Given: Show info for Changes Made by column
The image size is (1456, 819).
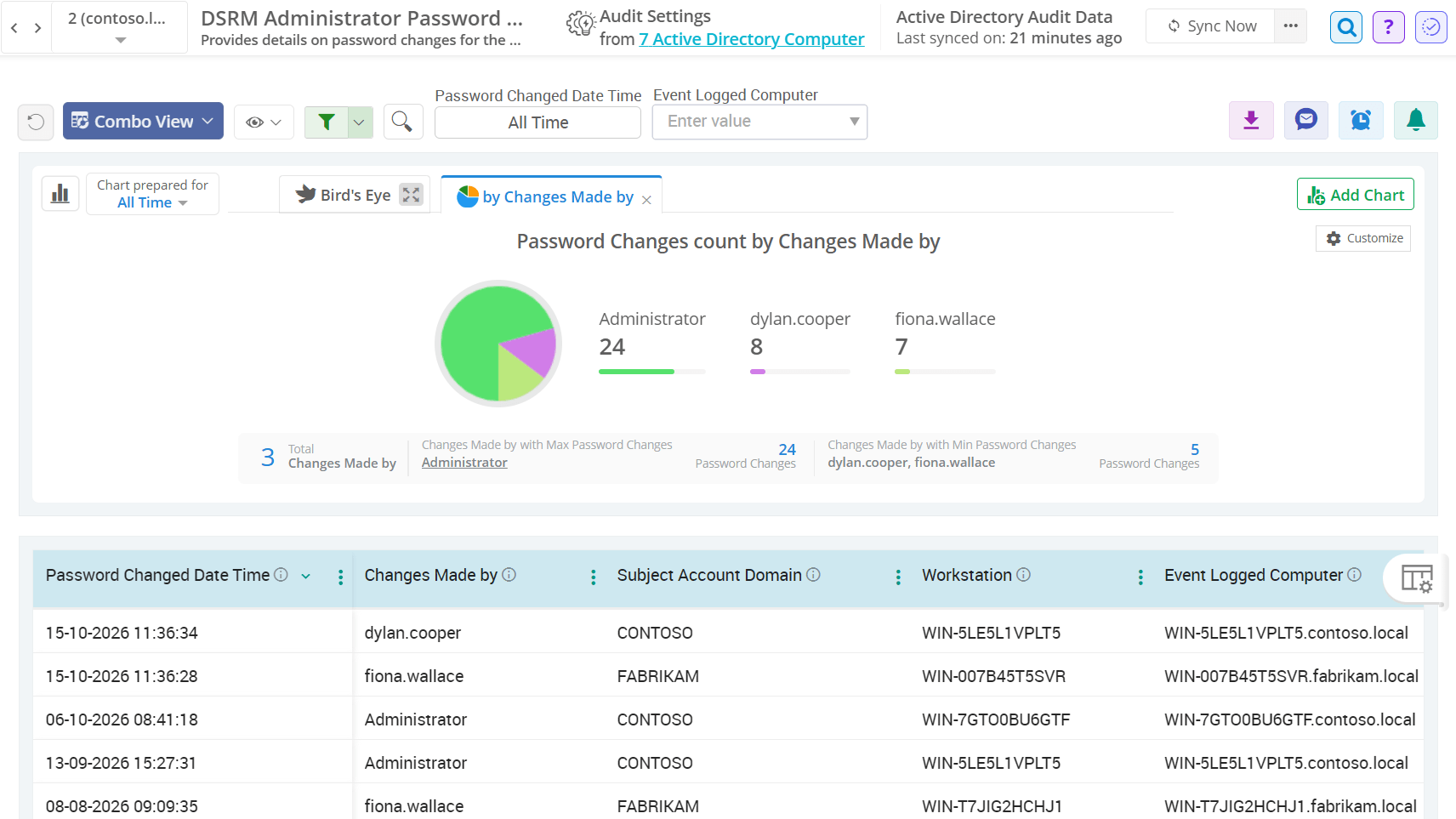Looking at the screenshot, I should [x=509, y=575].
